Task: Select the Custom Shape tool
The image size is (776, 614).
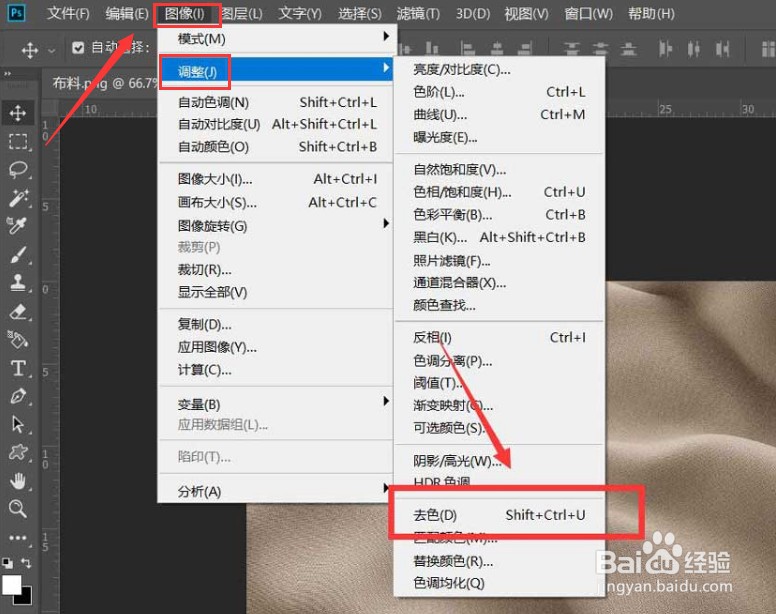Action: pyautogui.click(x=18, y=452)
